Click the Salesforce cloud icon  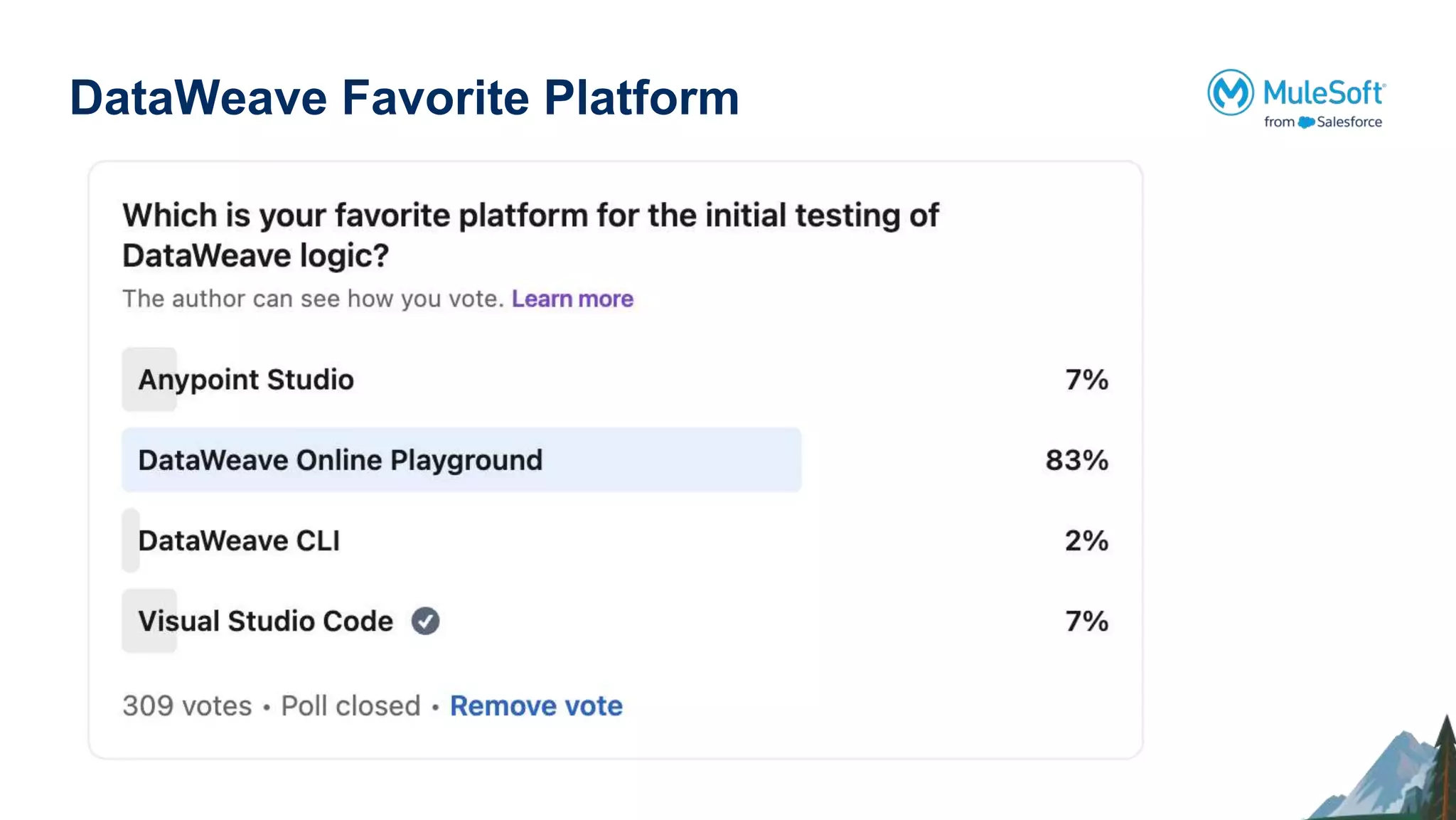pyautogui.click(x=1306, y=122)
